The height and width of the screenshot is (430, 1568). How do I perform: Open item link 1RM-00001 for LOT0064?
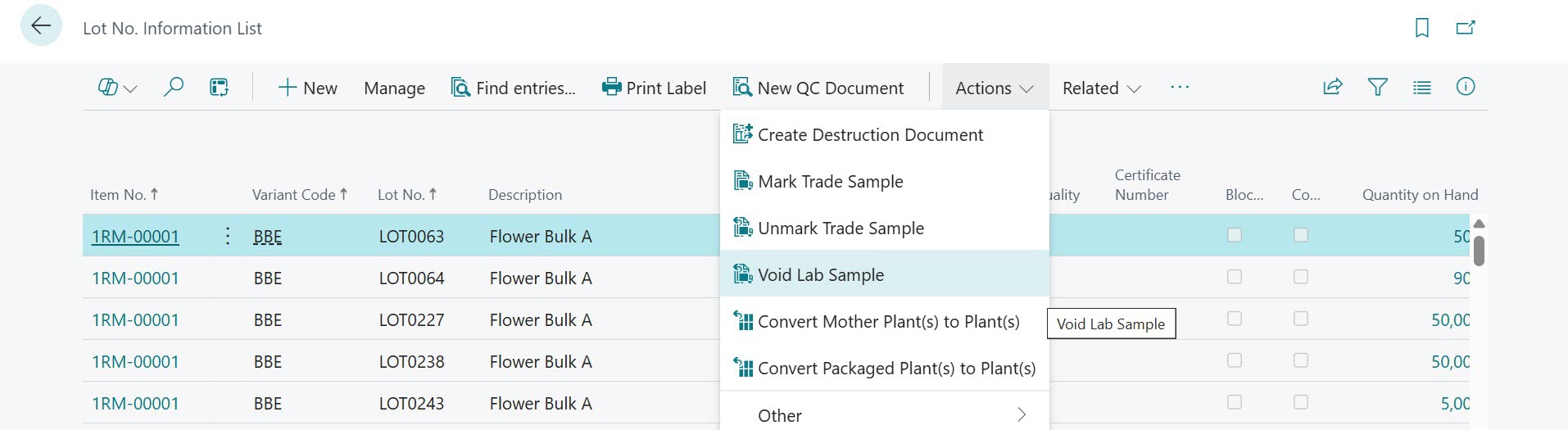coord(135,278)
